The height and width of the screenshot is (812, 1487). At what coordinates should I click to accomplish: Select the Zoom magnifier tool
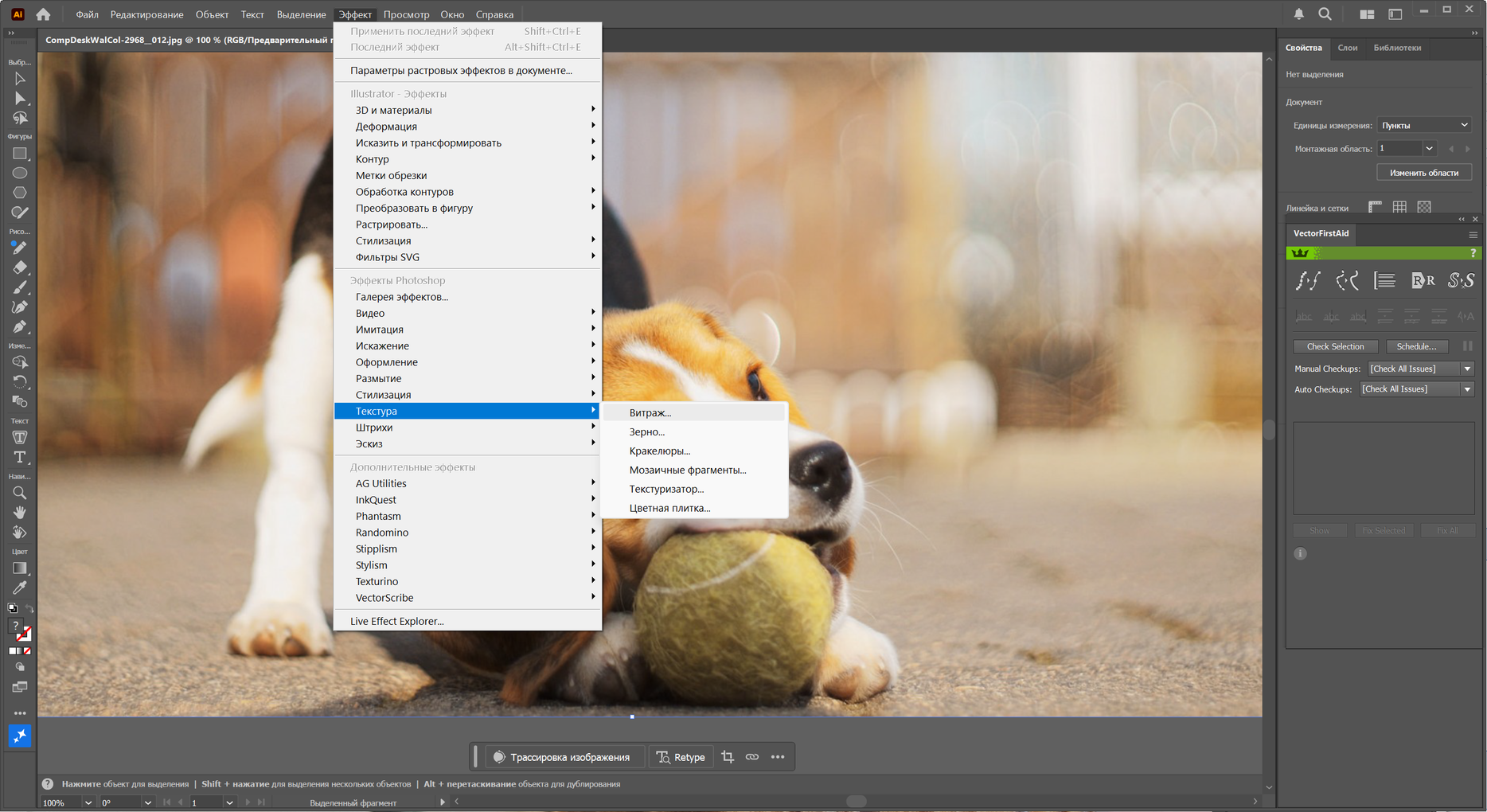pyautogui.click(x=20, y=493)
